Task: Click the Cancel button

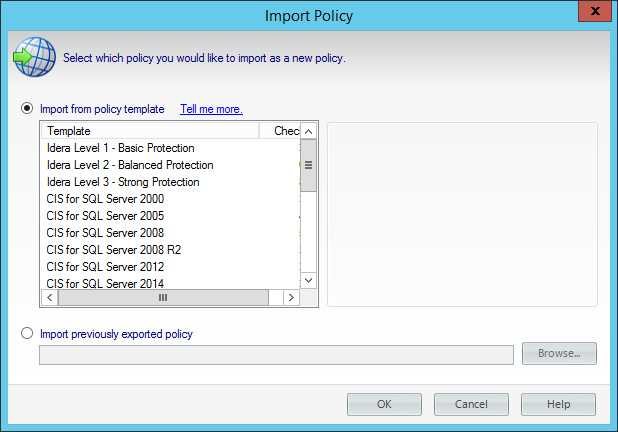Action: (471, 404)
